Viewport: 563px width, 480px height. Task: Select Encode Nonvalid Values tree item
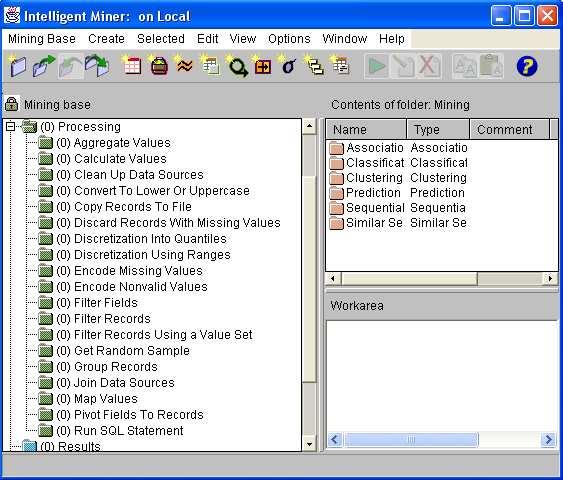pos(132,286)
